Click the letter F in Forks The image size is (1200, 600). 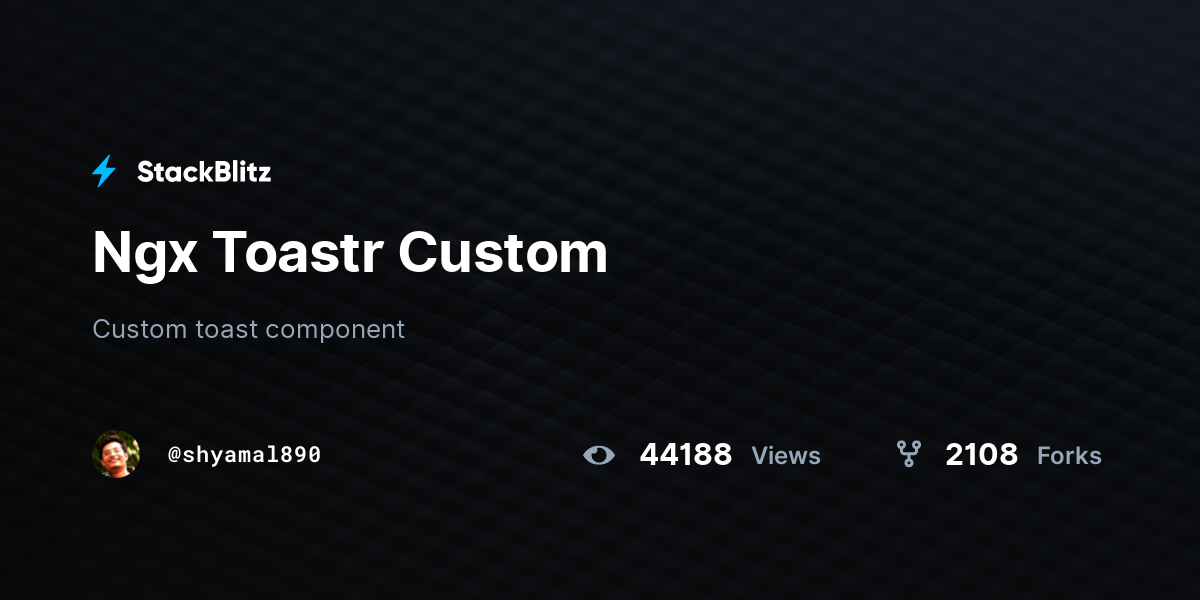point(1044,456)
